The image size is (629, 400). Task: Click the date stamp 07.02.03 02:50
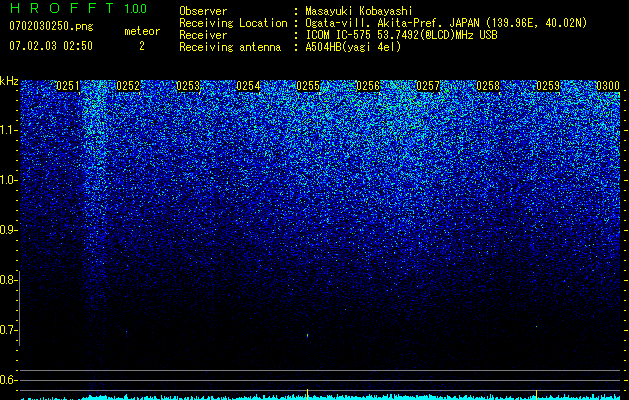click(51, 46)
